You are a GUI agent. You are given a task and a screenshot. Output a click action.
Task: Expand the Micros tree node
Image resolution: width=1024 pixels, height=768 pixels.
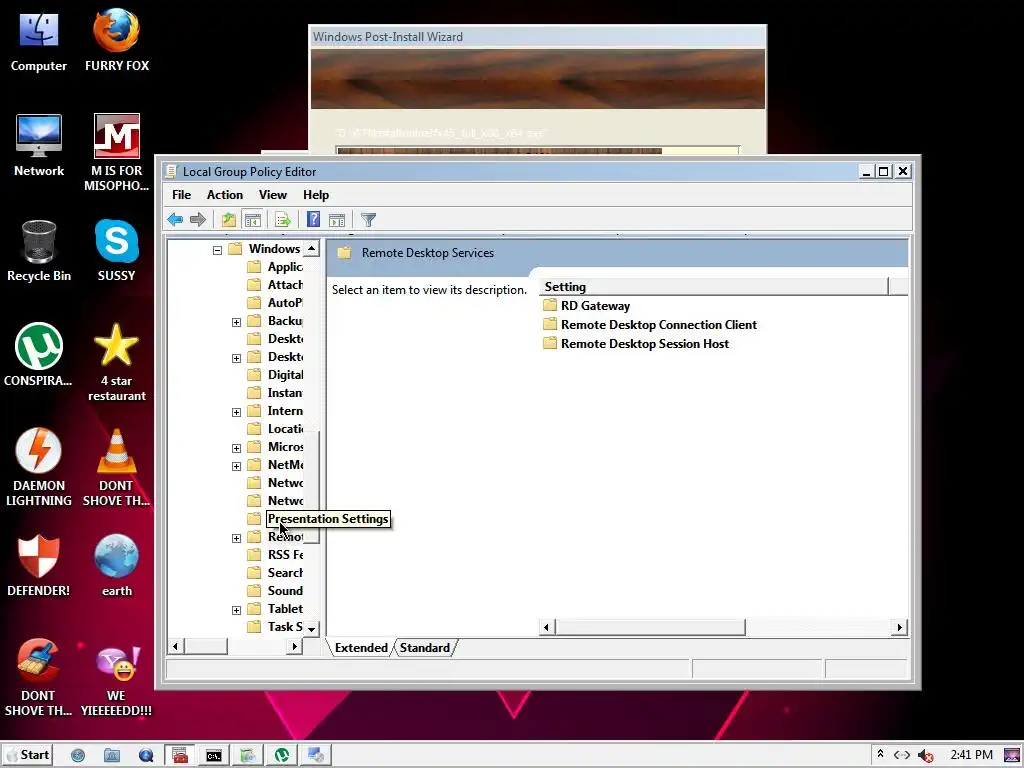pos(236,448)
